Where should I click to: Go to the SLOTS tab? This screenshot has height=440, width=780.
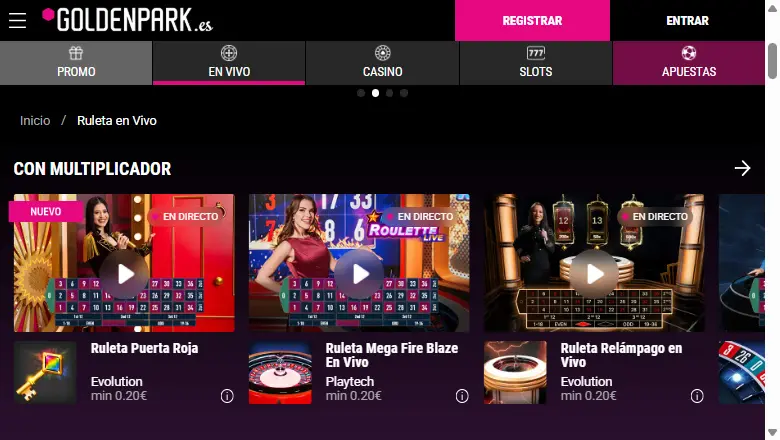tap(536, 63)
